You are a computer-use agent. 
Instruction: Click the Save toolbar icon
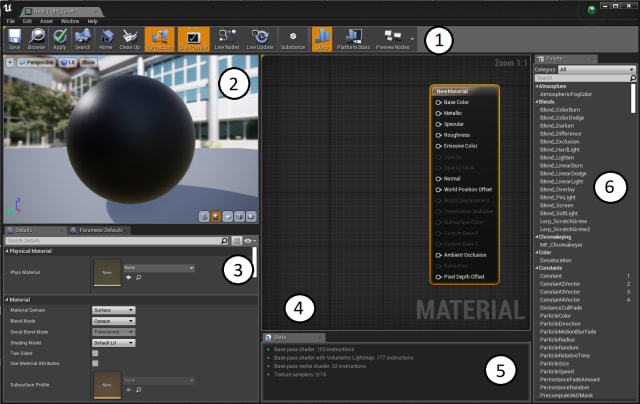(15, 39)
